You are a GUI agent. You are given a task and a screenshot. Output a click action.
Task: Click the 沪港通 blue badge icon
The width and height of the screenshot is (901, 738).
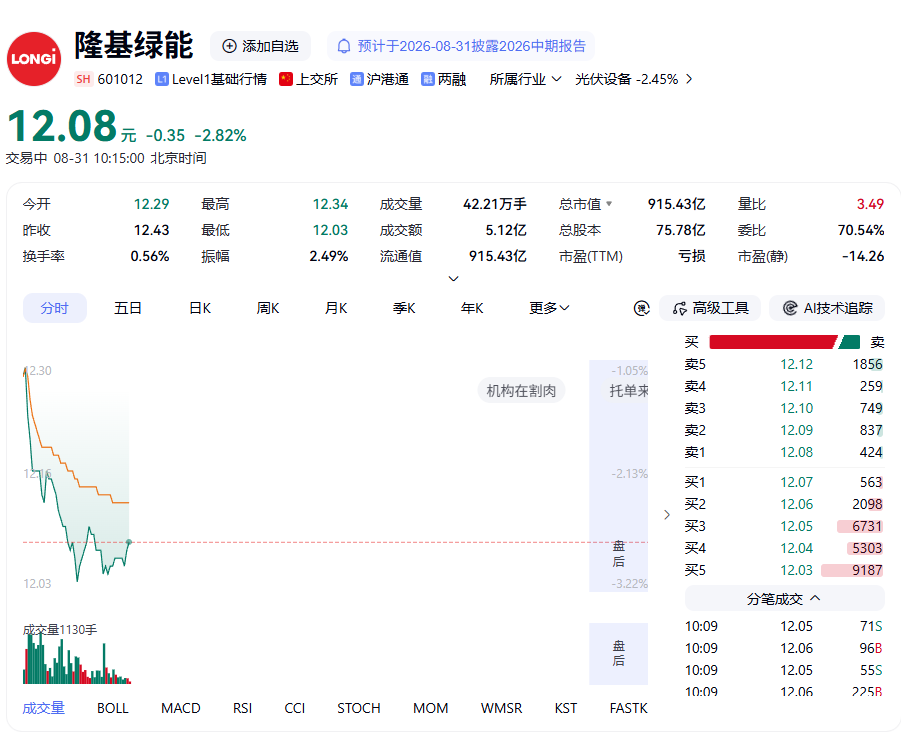tap(357, 79)
